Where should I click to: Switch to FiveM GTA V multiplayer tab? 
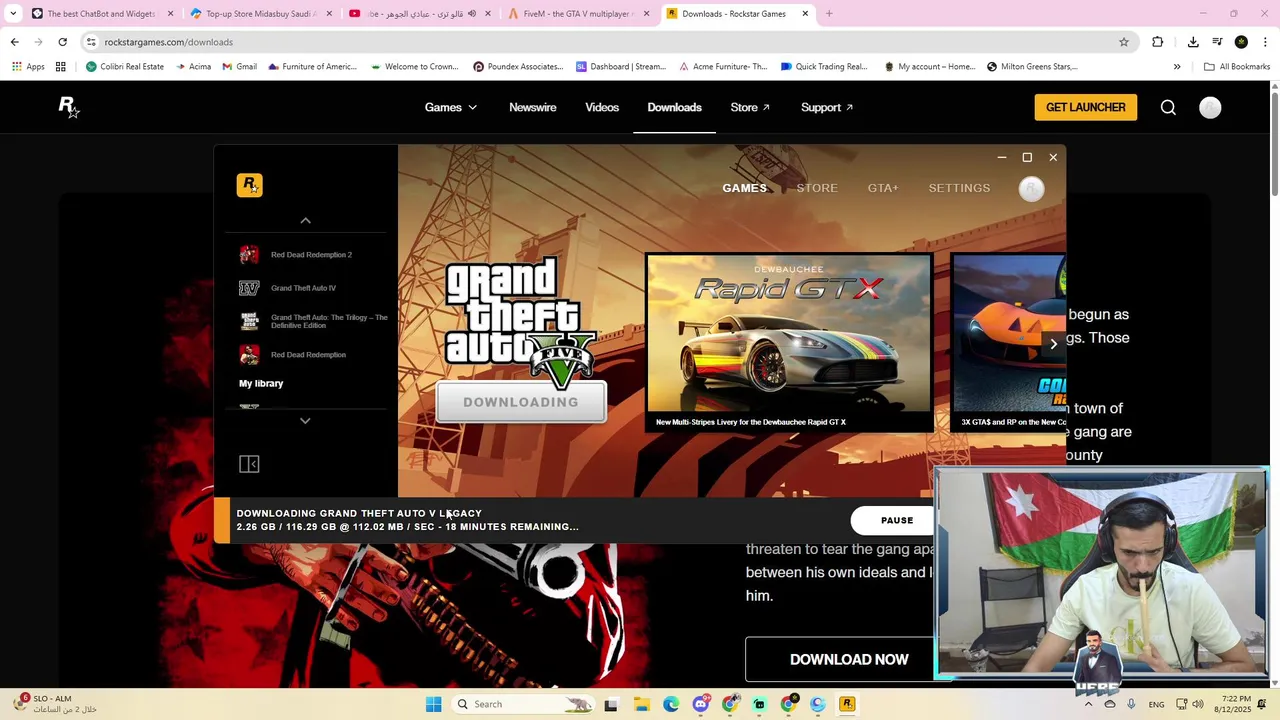click(579, 14)
